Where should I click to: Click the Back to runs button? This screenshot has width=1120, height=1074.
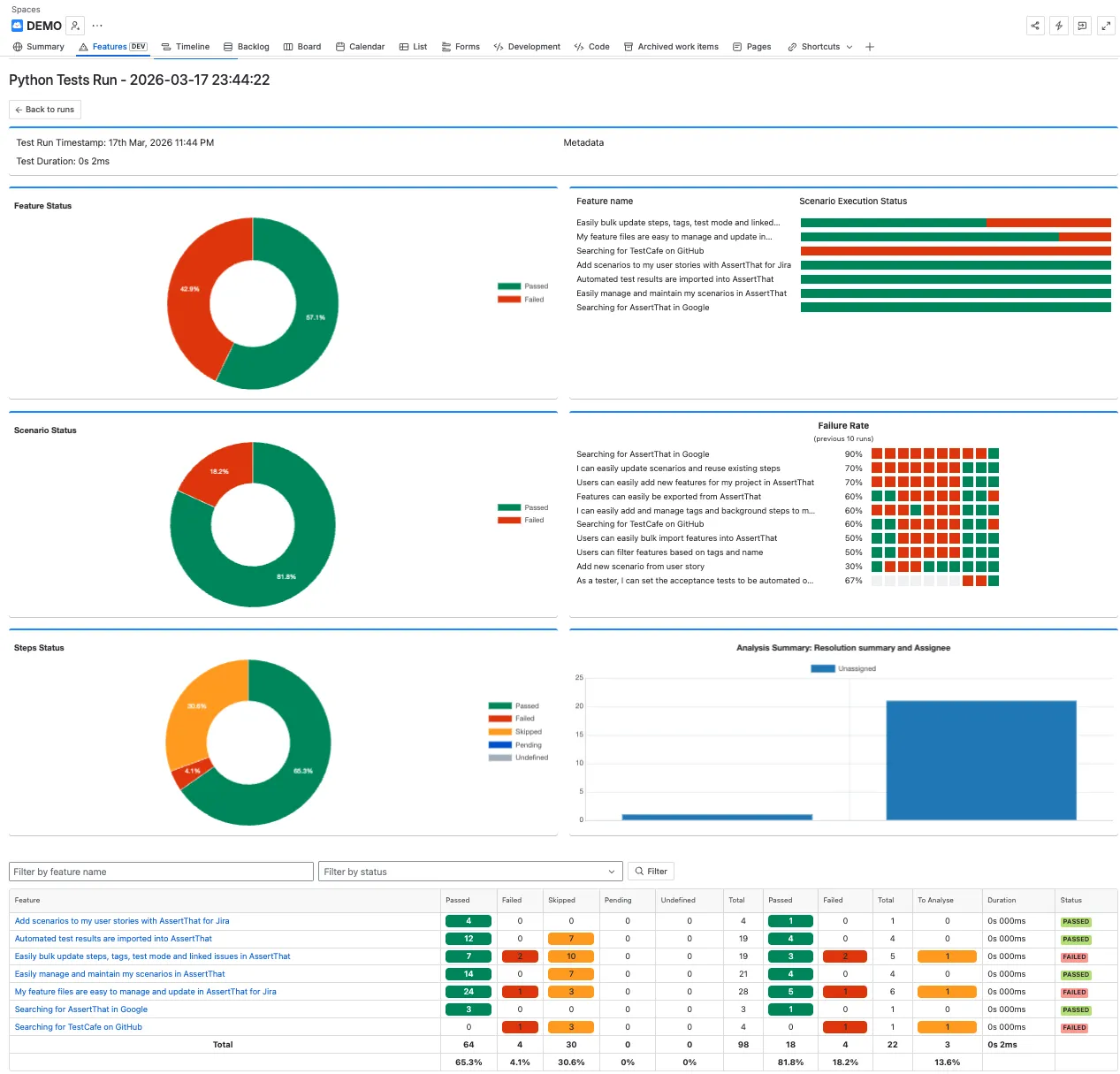pyautogui.click(x=45, y=110)
